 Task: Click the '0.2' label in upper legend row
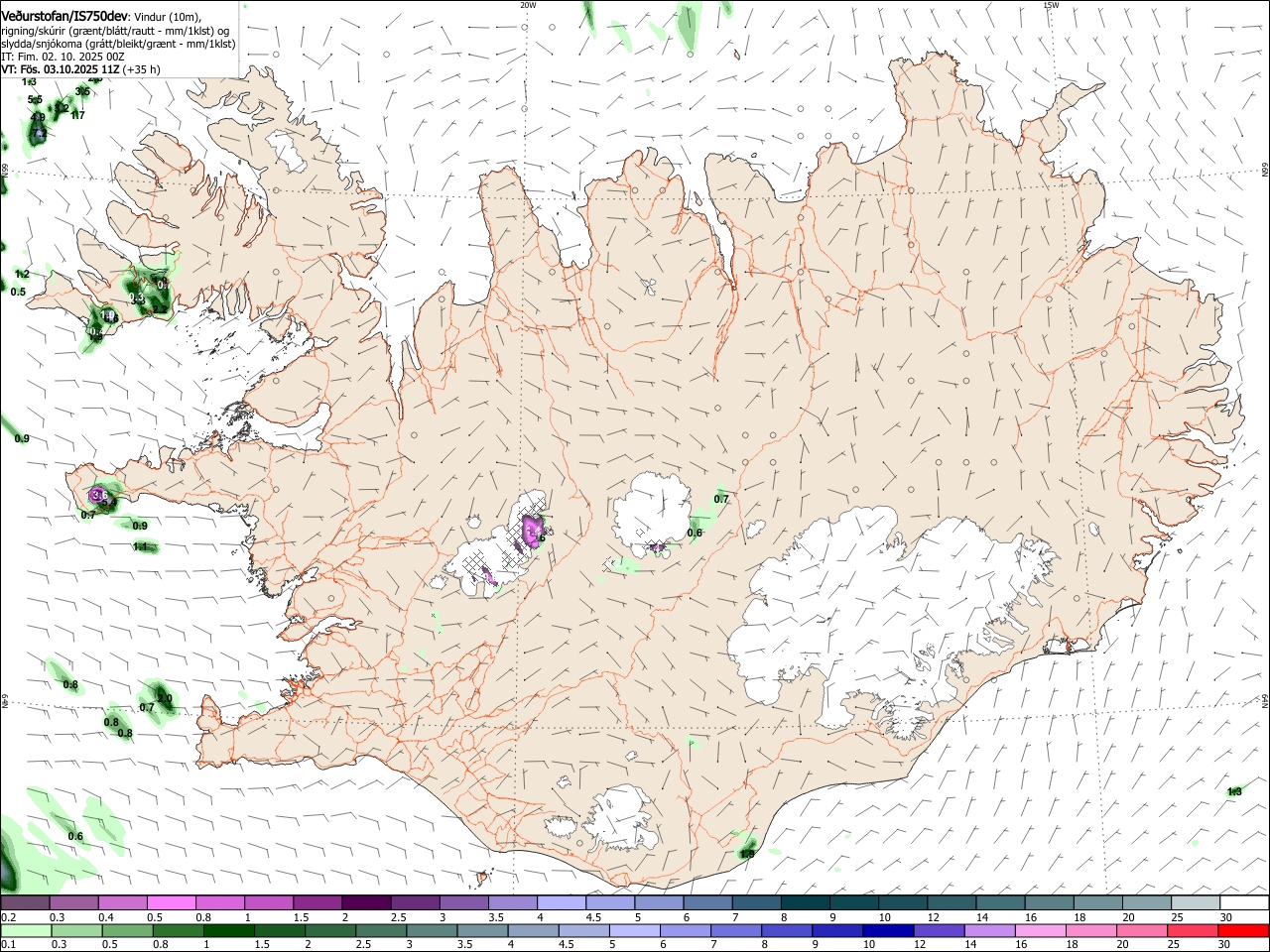[8, 917]
